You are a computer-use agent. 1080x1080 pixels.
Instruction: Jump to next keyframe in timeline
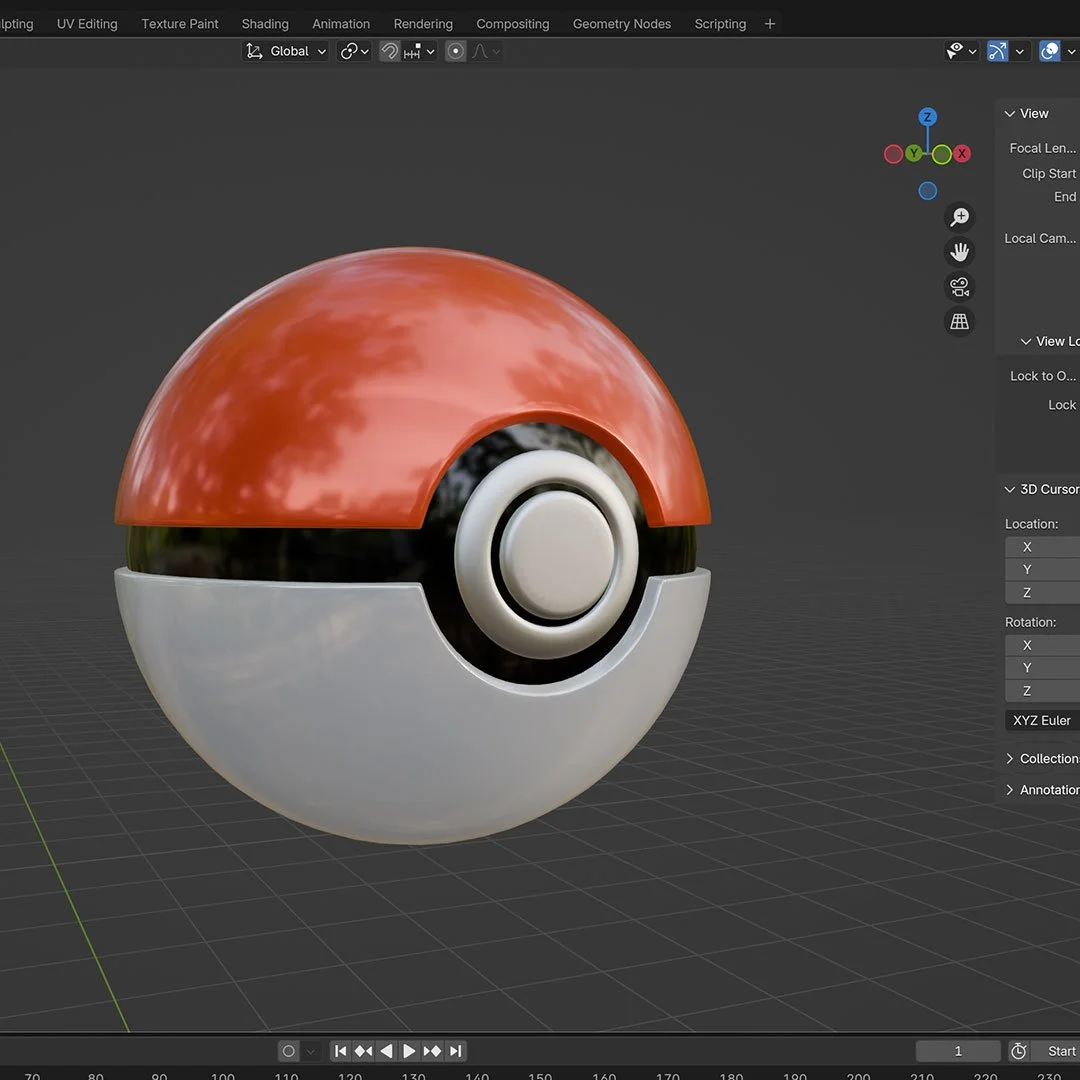click(x=432, y=1051)
